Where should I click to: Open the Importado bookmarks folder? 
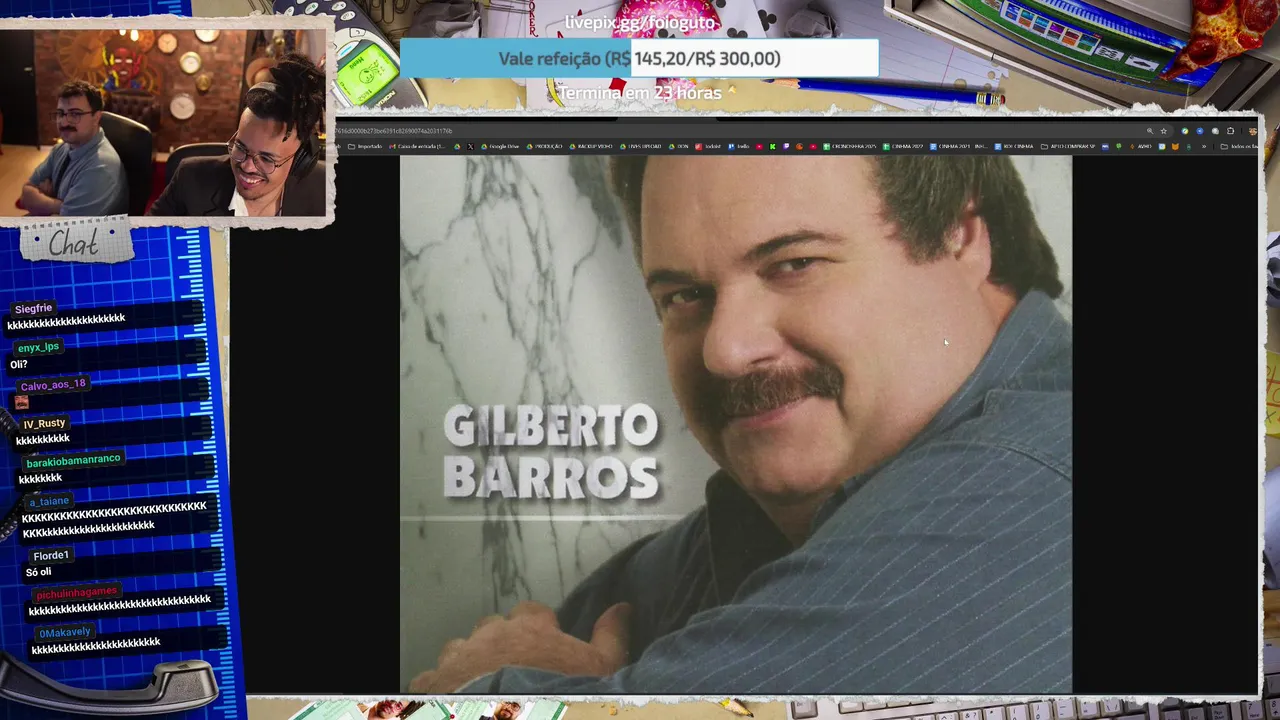[364, 146]
